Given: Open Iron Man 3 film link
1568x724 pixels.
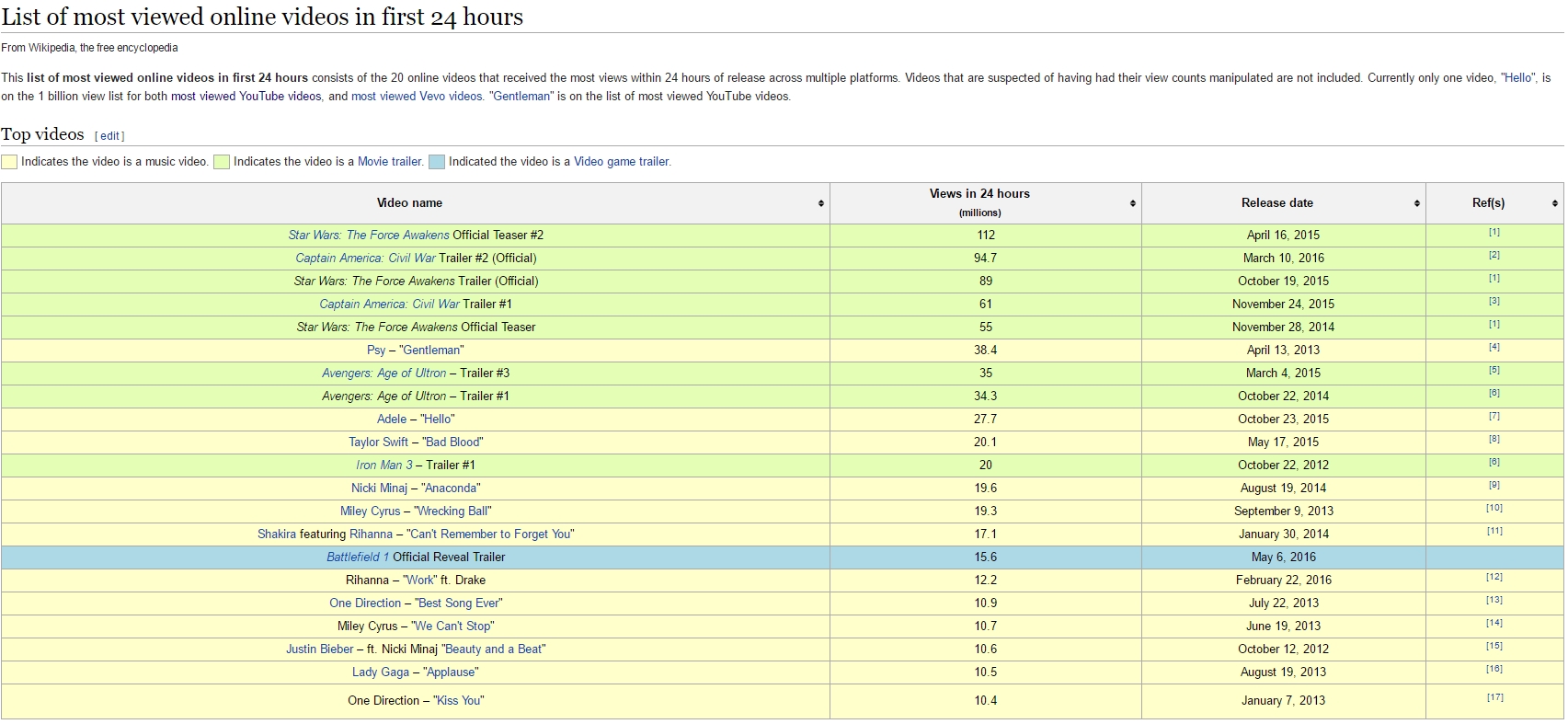Looking at the screenshot, I should point(383,465).
